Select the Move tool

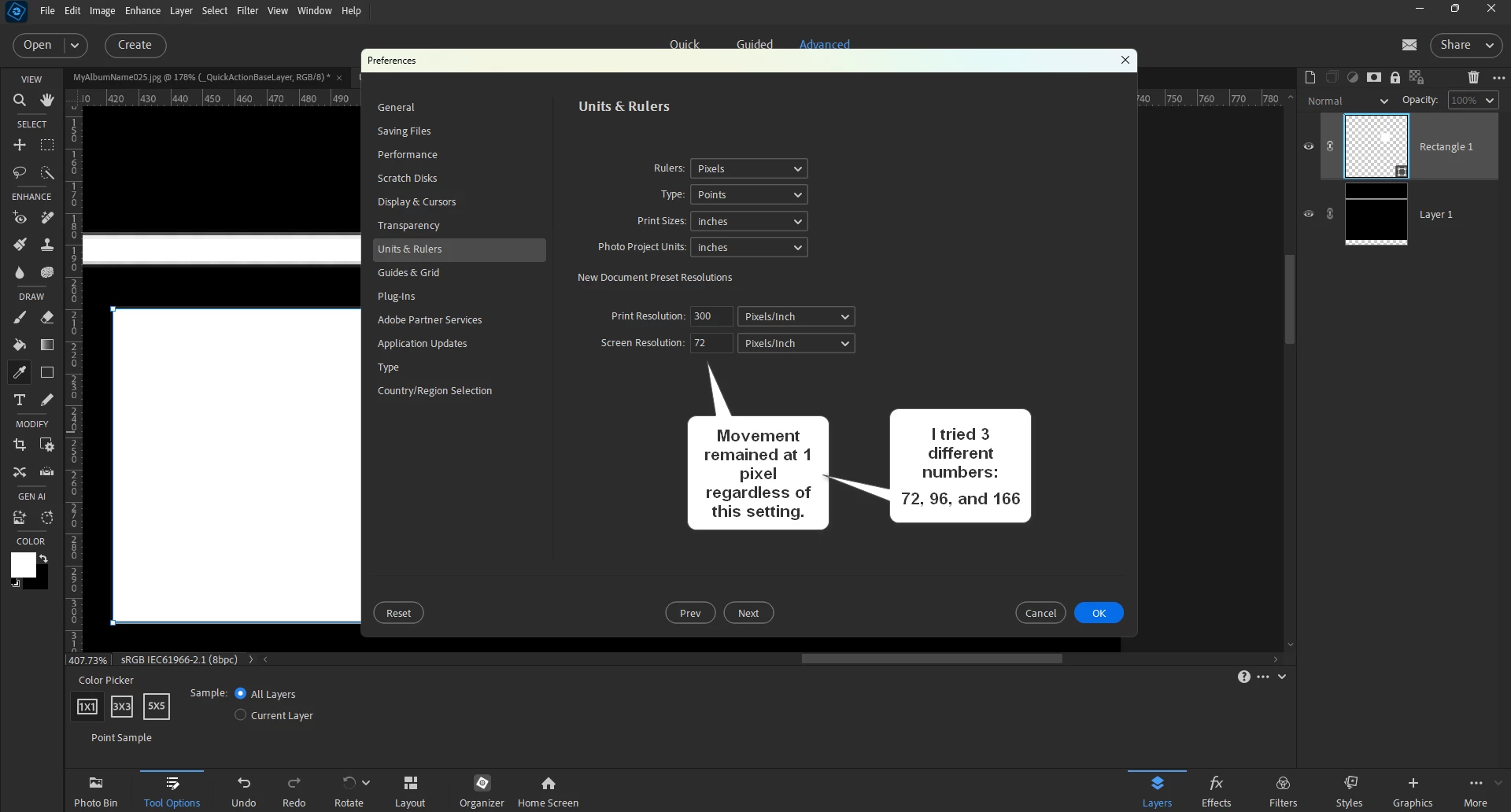(x=20, y=145)
